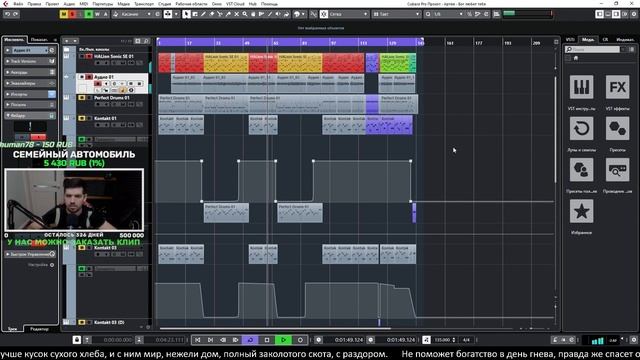The height and width of the screenshot is (360, 640).
Task: Open the Quantize preset dropdown
Action: click(448, 14)
